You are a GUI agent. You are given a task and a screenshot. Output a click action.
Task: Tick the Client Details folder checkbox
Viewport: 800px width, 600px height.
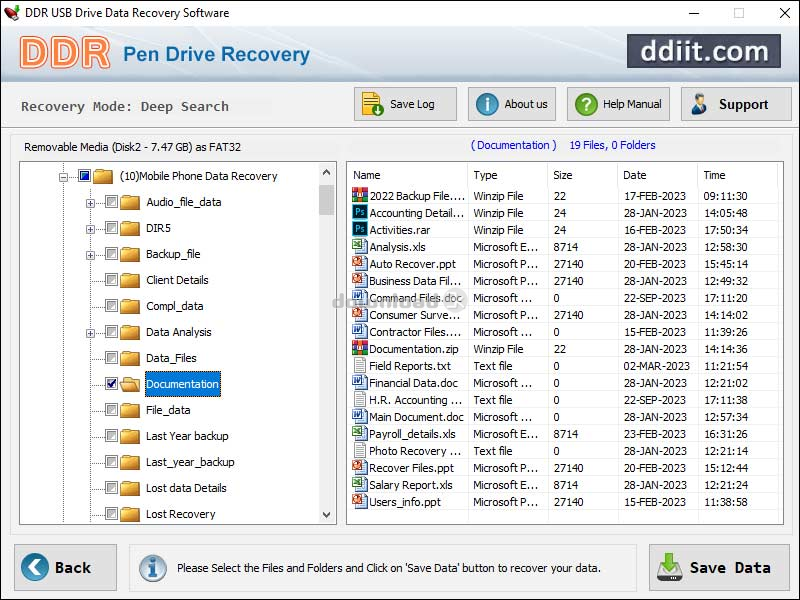click(111, 280)
